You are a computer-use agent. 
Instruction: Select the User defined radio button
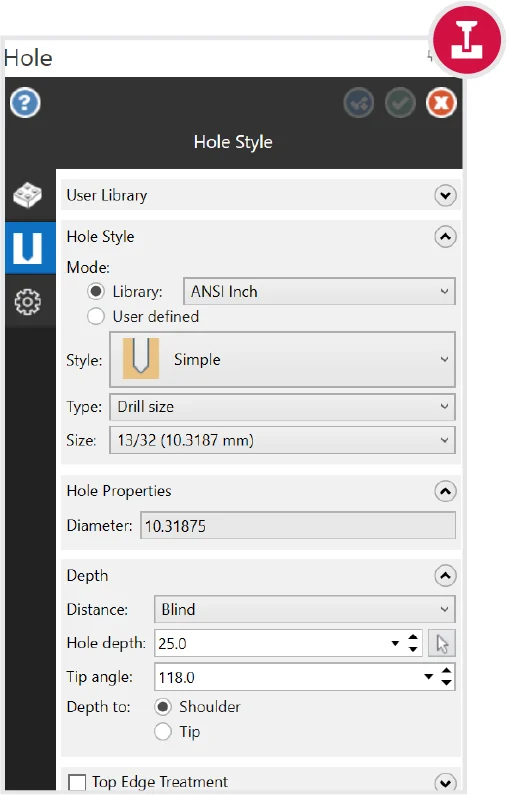(x=96, y=316)
